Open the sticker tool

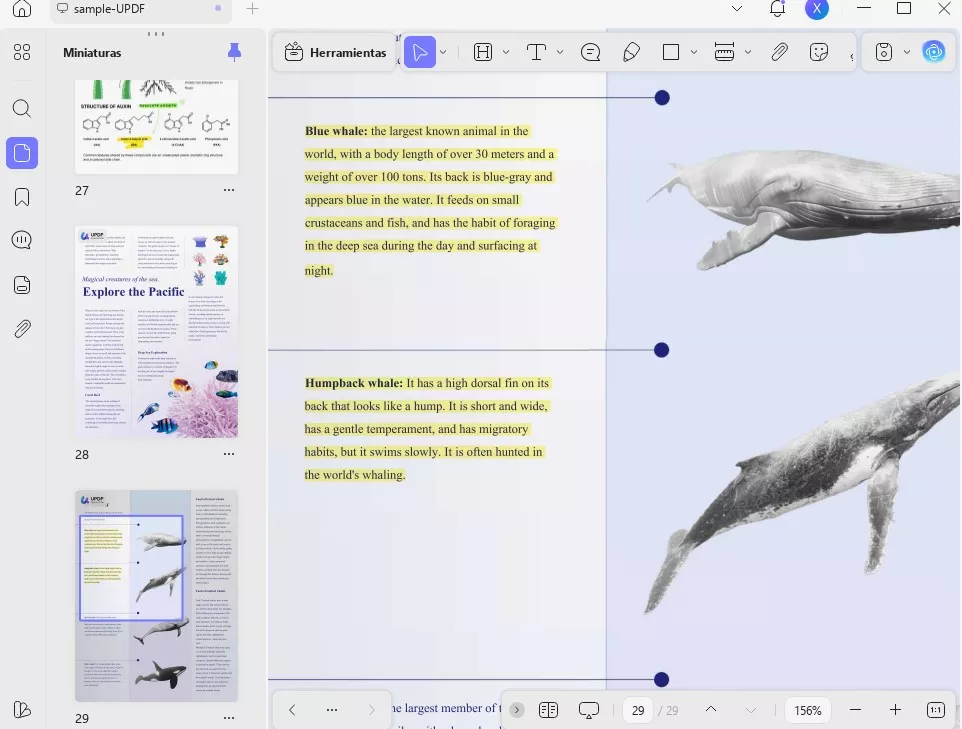click(x=820, y=53)
